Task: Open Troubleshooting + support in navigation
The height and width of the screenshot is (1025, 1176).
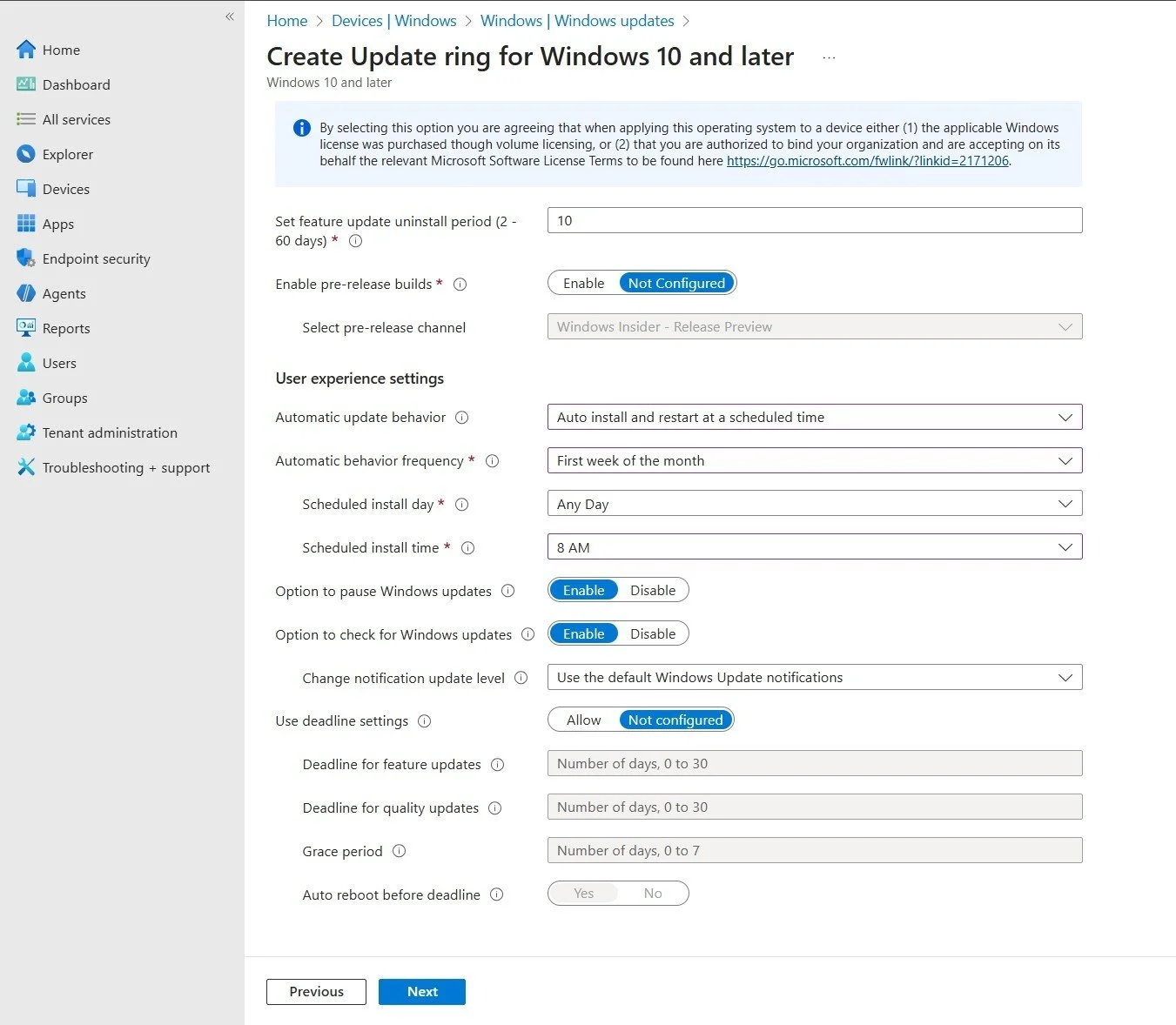Action: click(x=126, y=467)
